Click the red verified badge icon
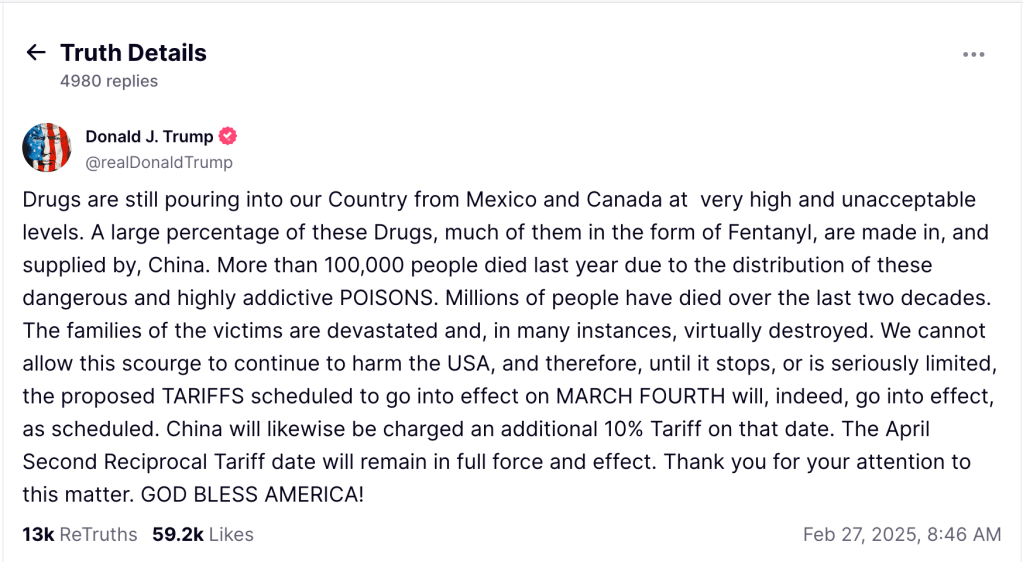 click(x=228, y=137)
